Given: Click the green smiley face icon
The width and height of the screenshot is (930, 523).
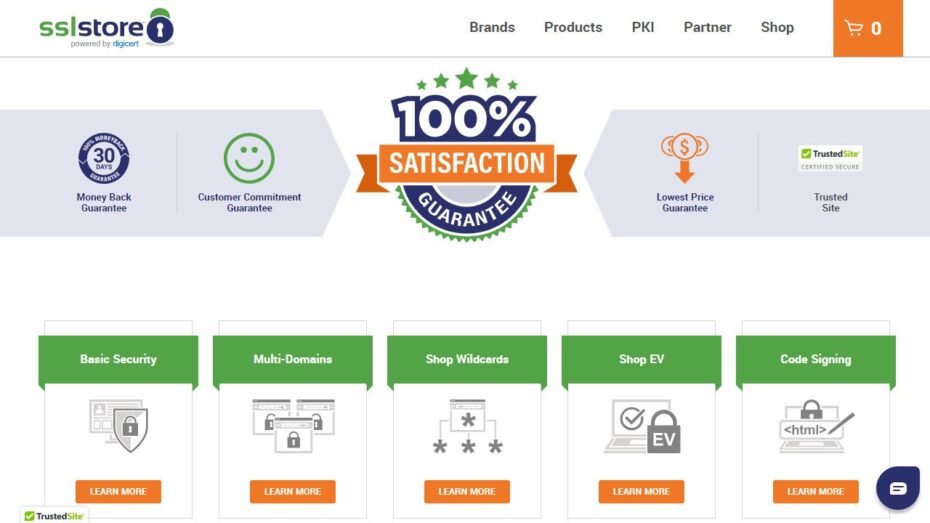Looking at the screenshot, I should pyautogui.click(x=249, y=159).
